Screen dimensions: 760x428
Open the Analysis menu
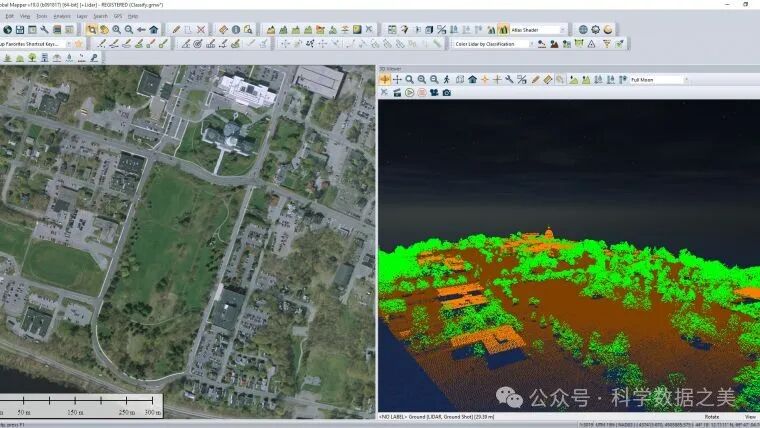click(61, 16)
